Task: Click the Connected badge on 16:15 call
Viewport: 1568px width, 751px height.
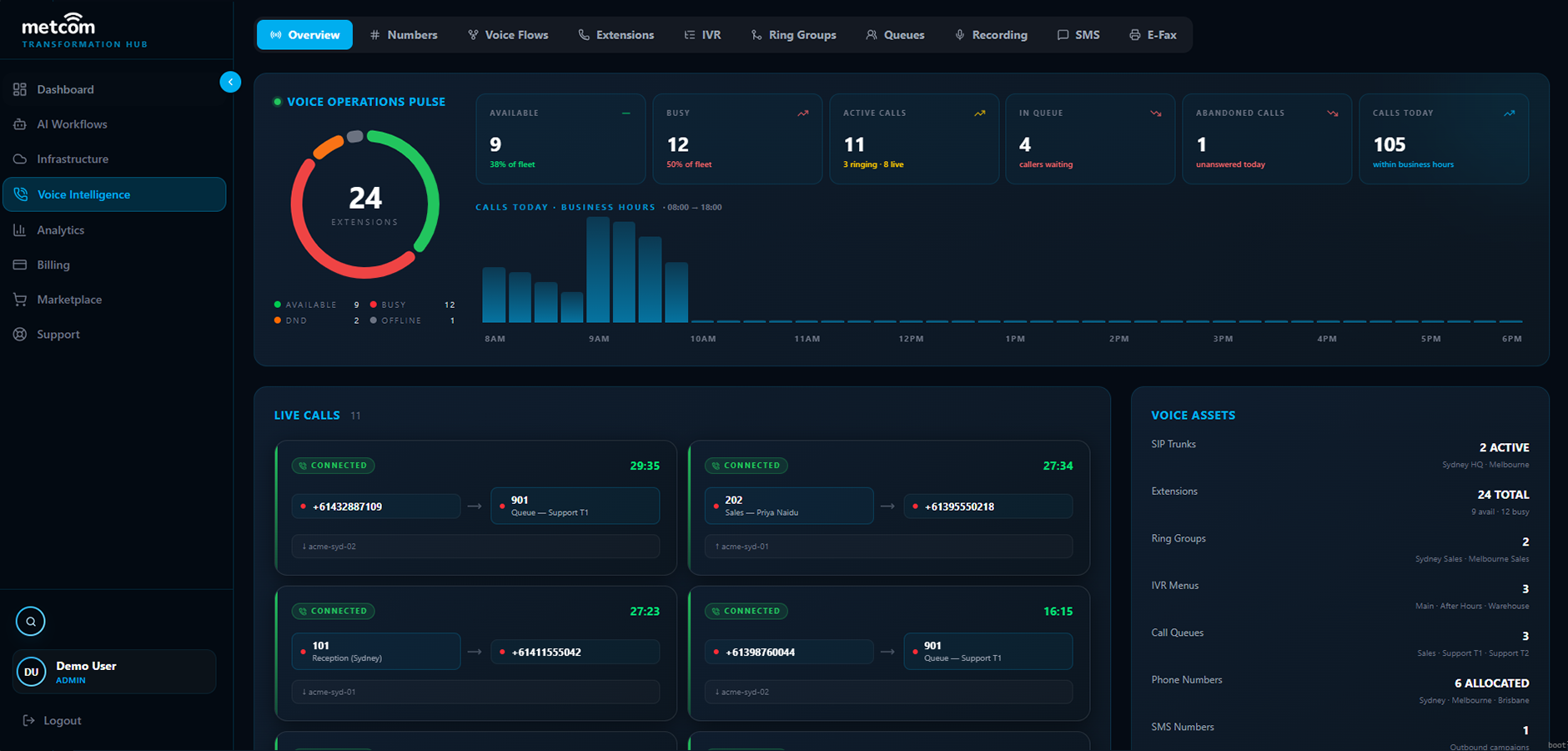Action: pyautogui.click(x=746, y=611)
